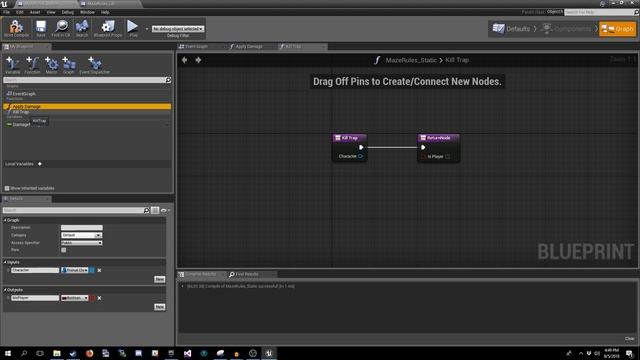Open the Details view options eye dropdown

[x=165, y=210]
